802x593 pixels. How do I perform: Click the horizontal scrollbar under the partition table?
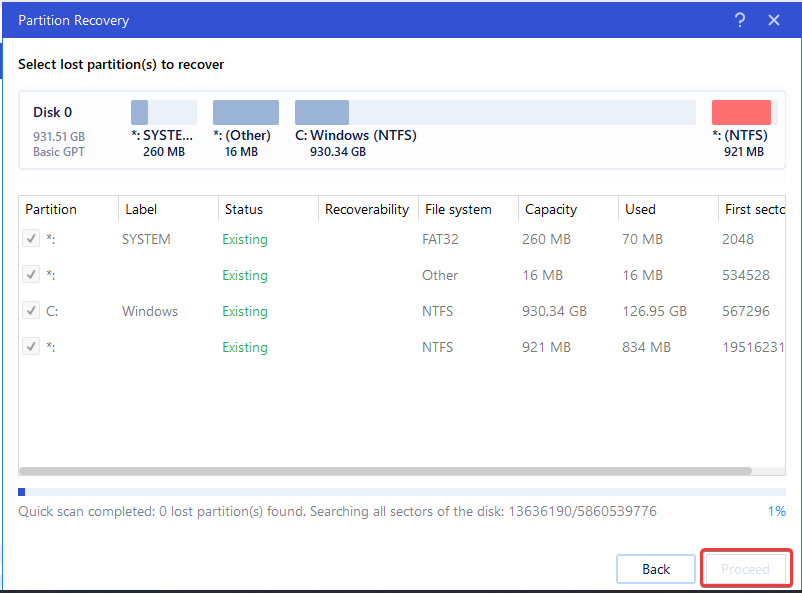385,471
